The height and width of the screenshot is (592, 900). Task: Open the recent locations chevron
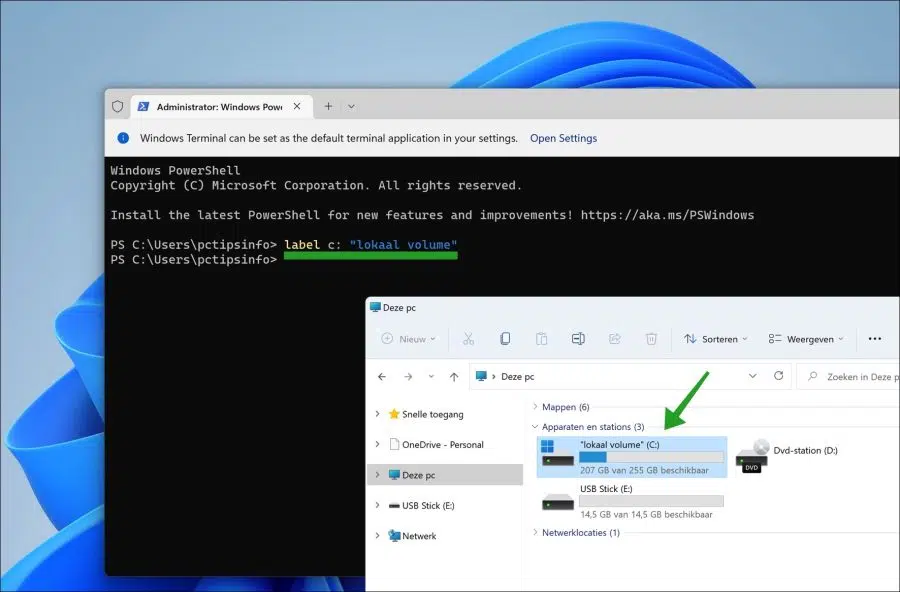coord(431,377)
